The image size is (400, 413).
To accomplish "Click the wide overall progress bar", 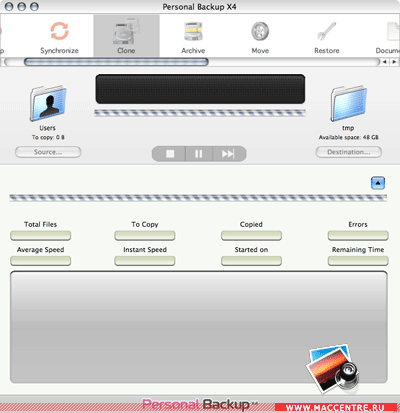I will (x=198, y=198).
